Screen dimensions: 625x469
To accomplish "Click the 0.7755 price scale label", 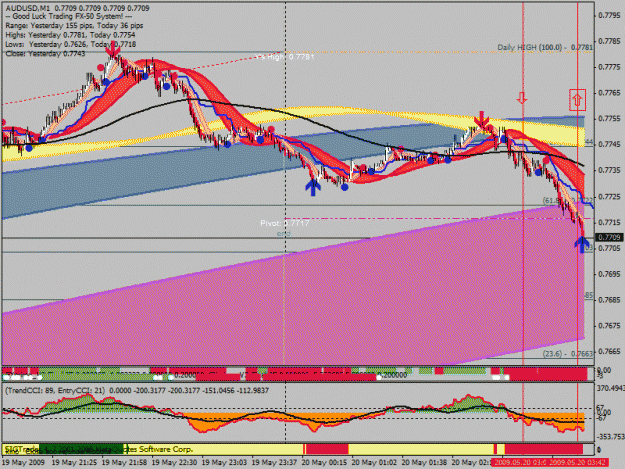I will [x=609, y=119].
